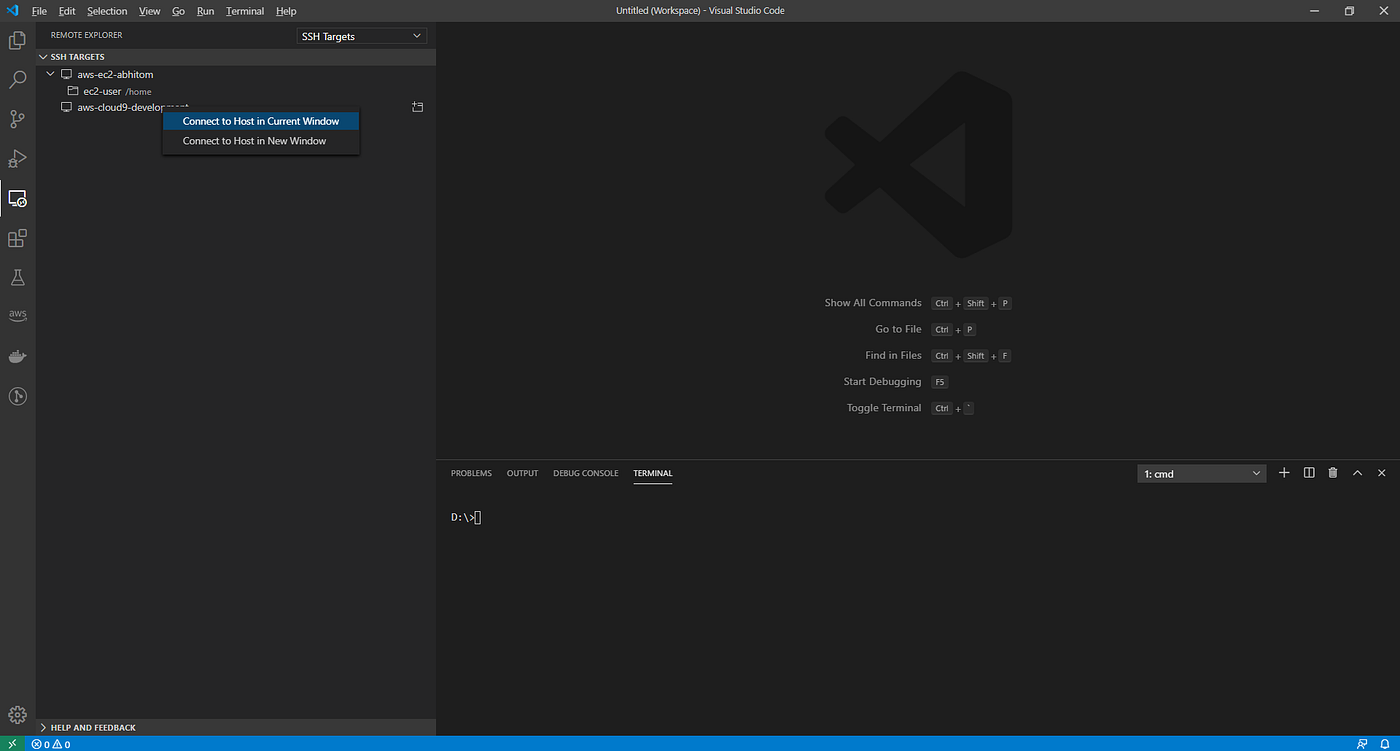Add a new SSH target

[417, 106]
